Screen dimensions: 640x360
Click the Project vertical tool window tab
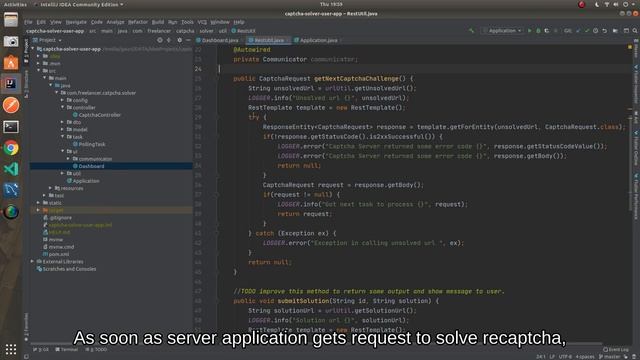point(26,51)
